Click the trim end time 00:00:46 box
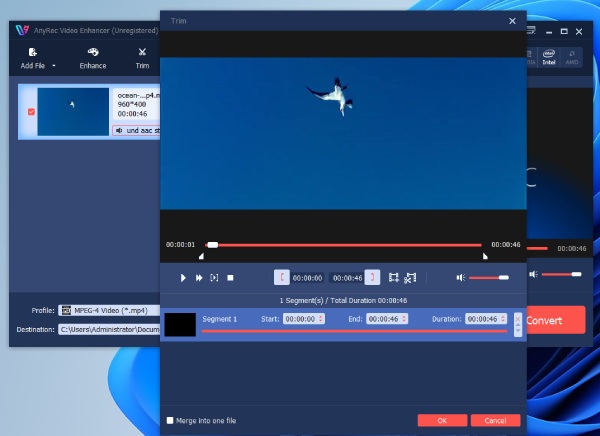 click(347, 278)
